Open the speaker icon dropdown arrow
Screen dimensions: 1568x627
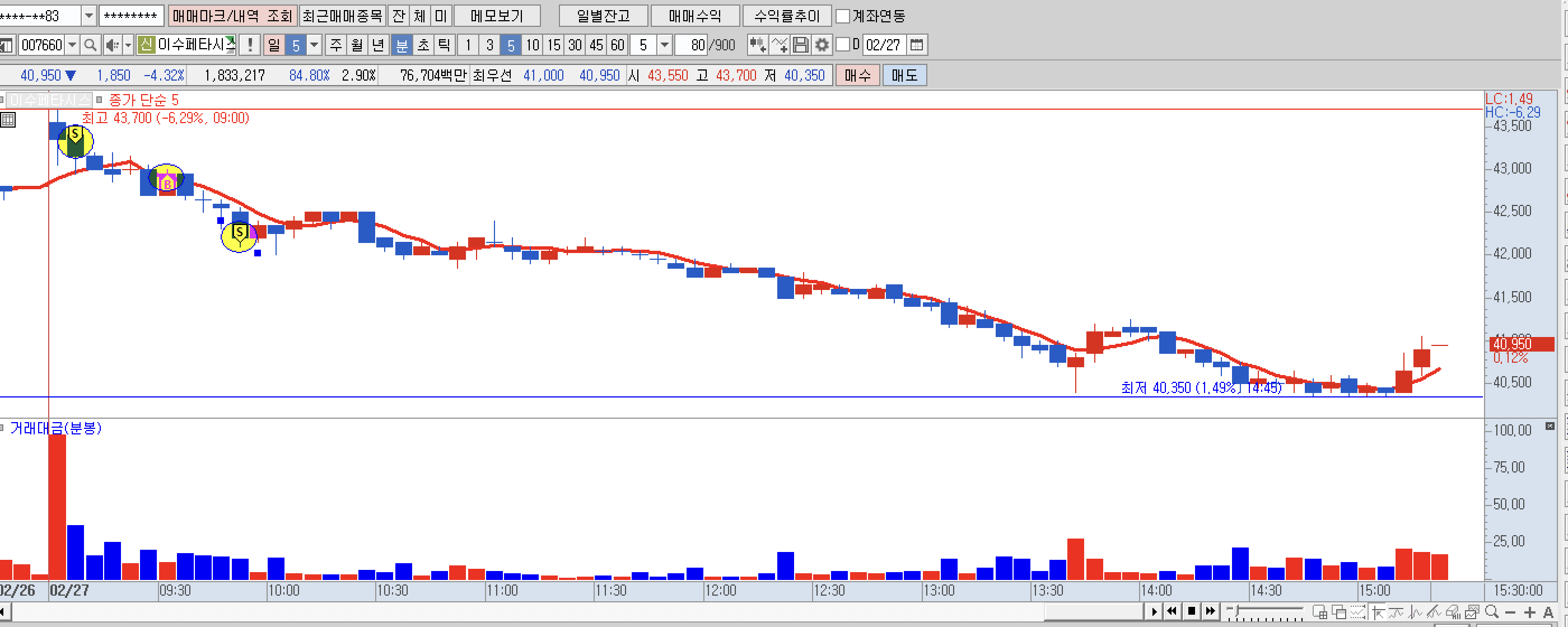pyautogui.click(x=128, y=45)
